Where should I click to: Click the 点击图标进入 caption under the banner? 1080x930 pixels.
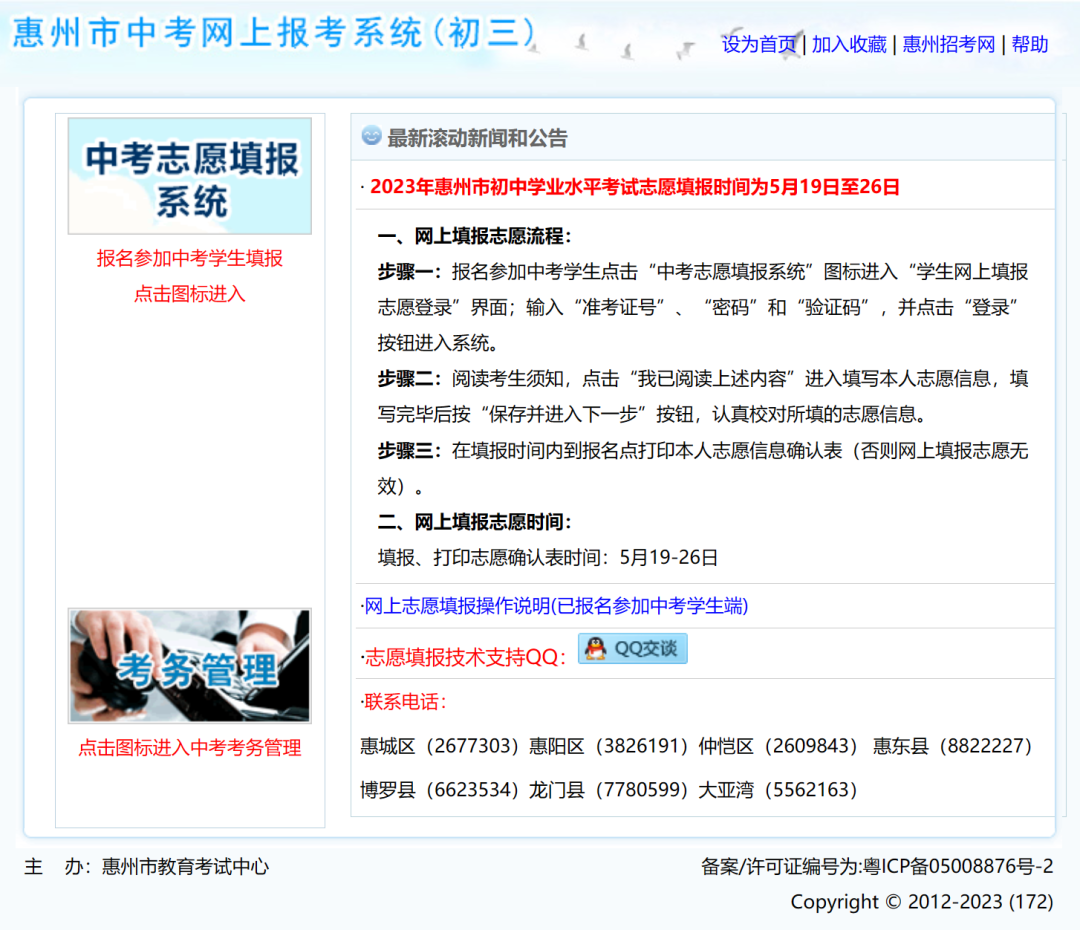click(189, 294)
